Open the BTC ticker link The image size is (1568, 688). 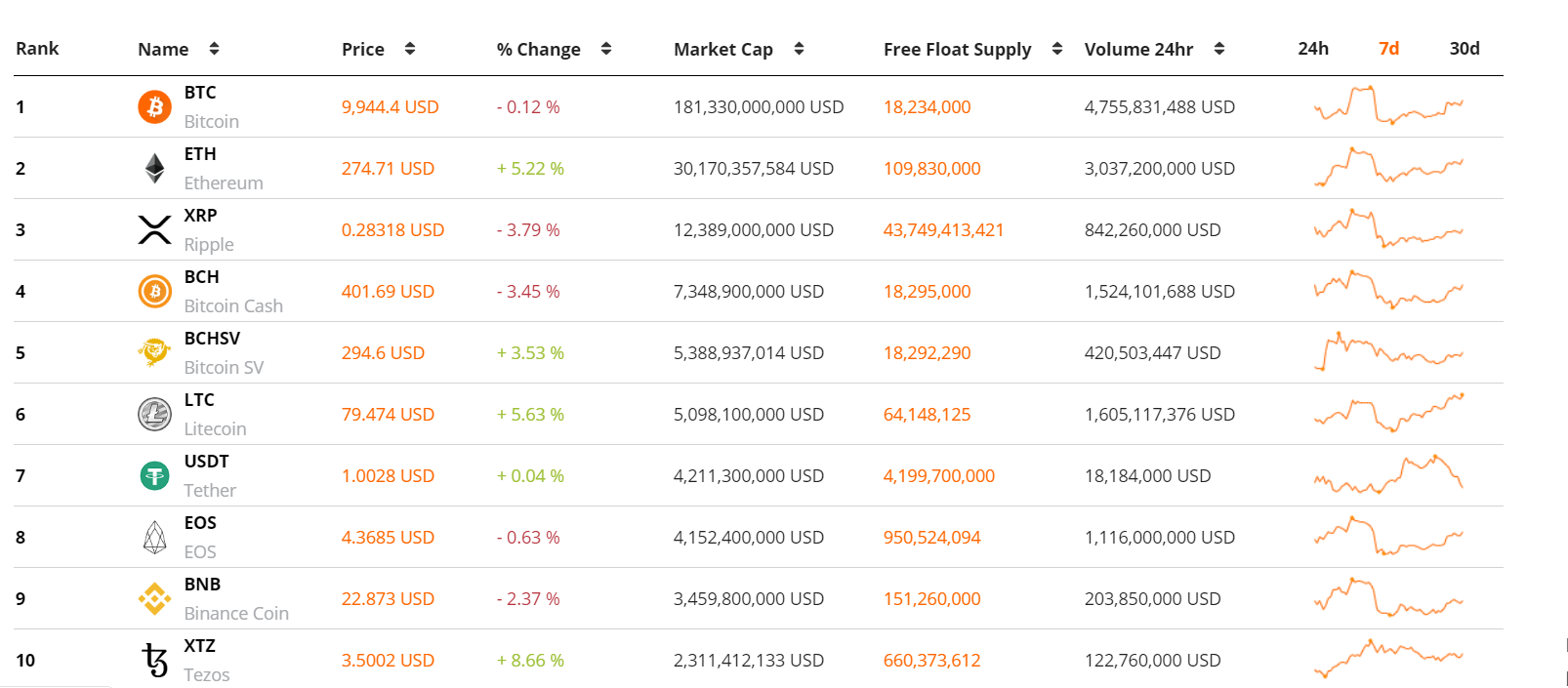[x=200, y=93]
